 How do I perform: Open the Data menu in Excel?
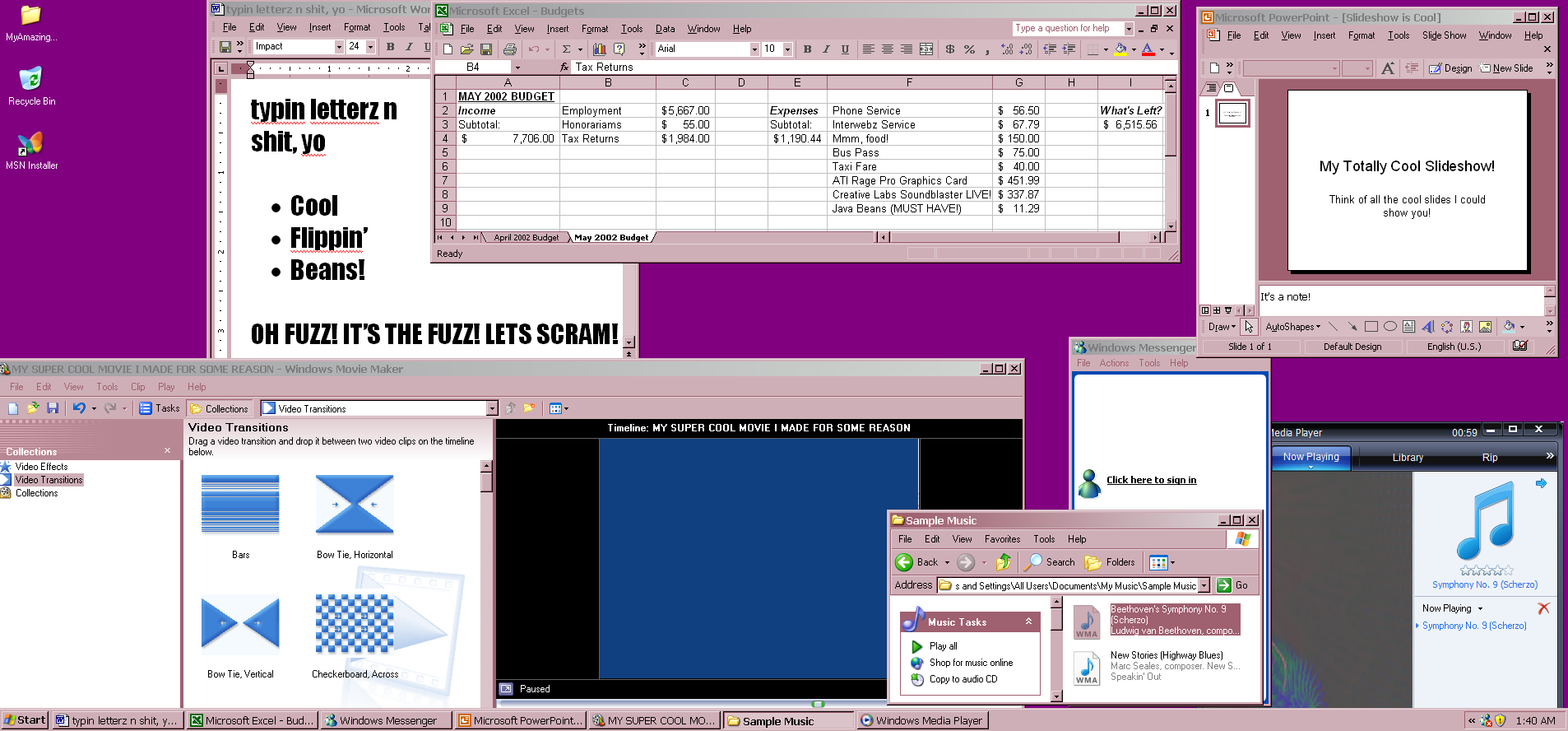click(665, 29)
